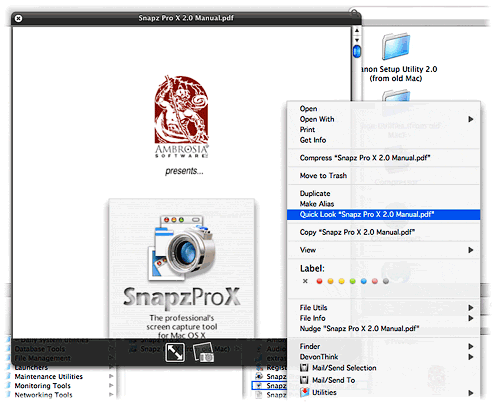Image resolution: width=495 pixels, height=406 pixels.
Task: Select the highlighted Quick Look menu entry
Action: pos(383,214)
